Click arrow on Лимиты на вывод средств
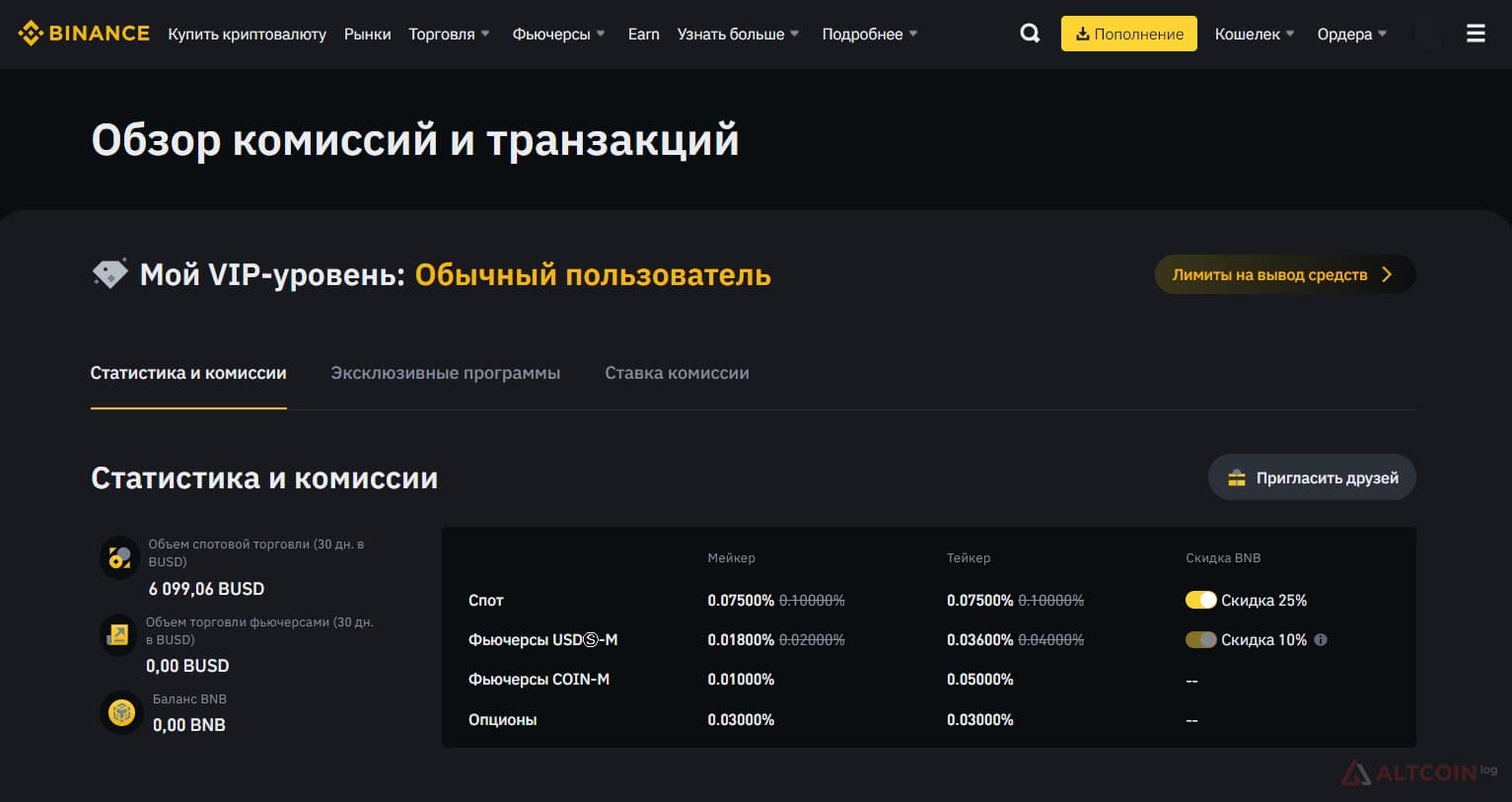The height and width of the screenshot is (802, 1512). tap(1387, 274)
